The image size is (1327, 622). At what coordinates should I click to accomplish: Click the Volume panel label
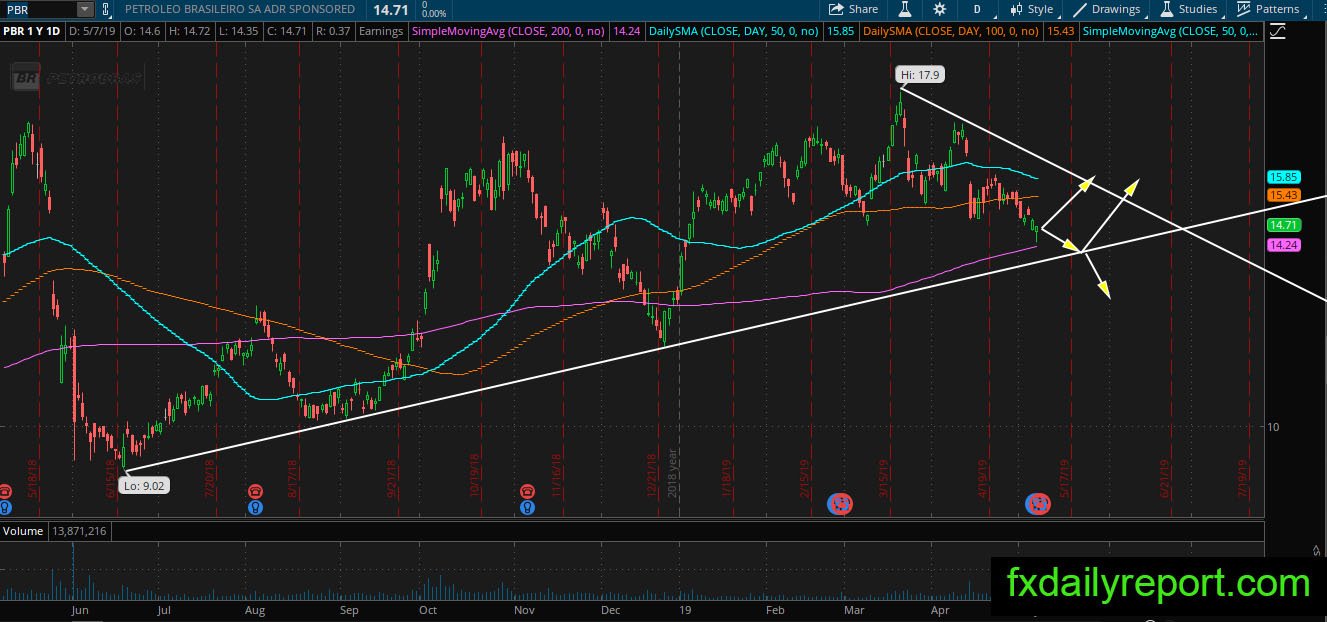[22, 531]
